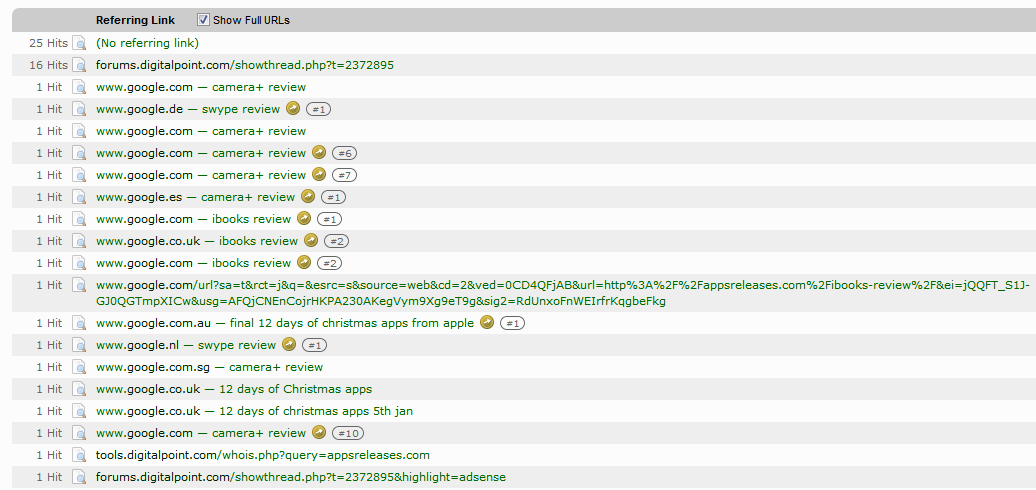Open details icon for camera+ review #7 row
The image size is (1036, 490).
[x=79, y=175]
